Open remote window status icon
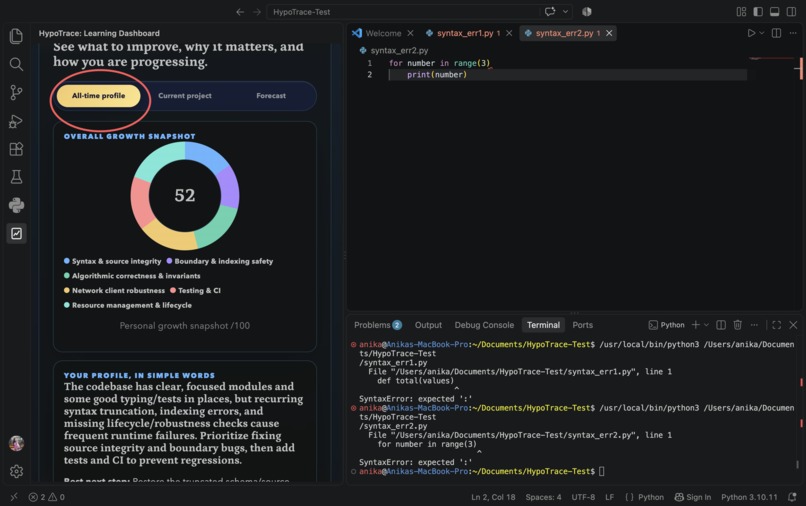 click(14, 497)
